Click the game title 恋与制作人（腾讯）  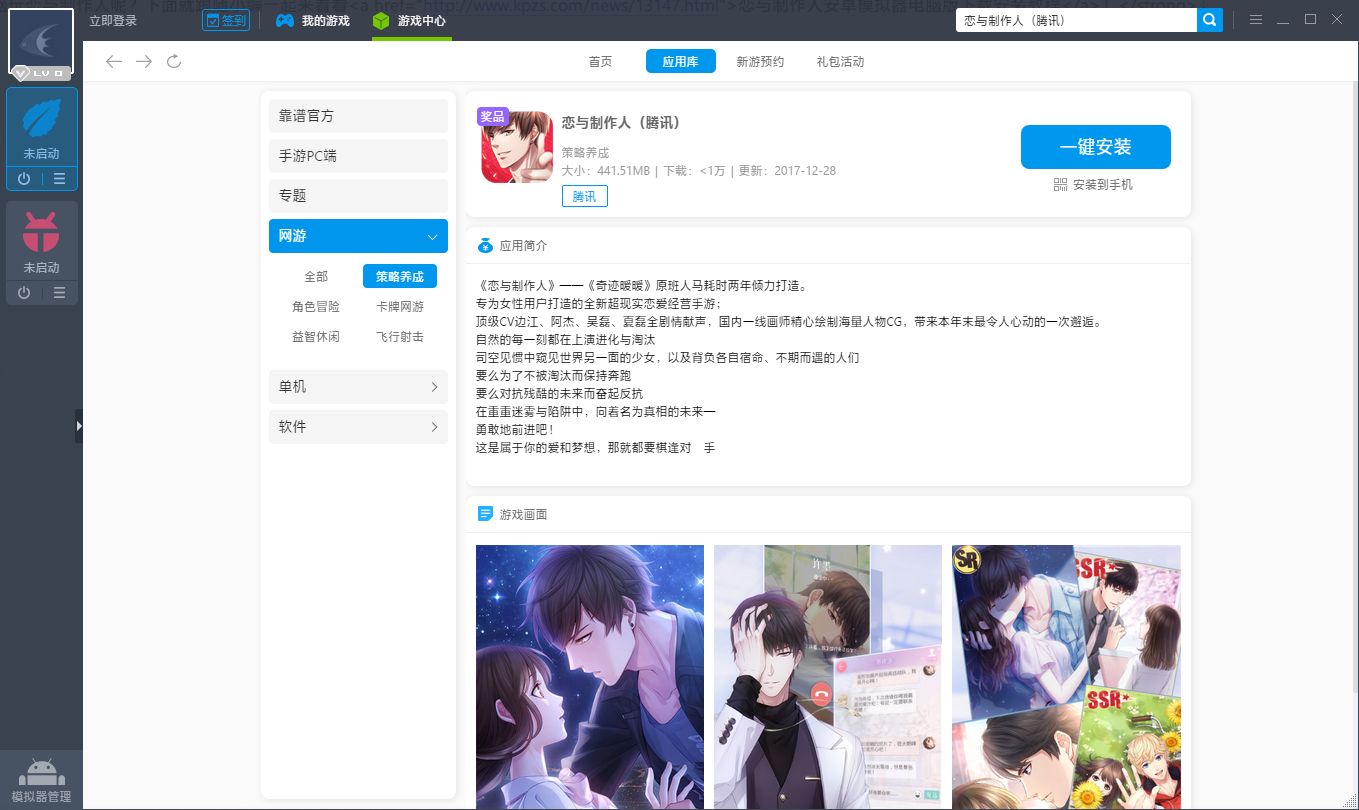coord(620,123)
